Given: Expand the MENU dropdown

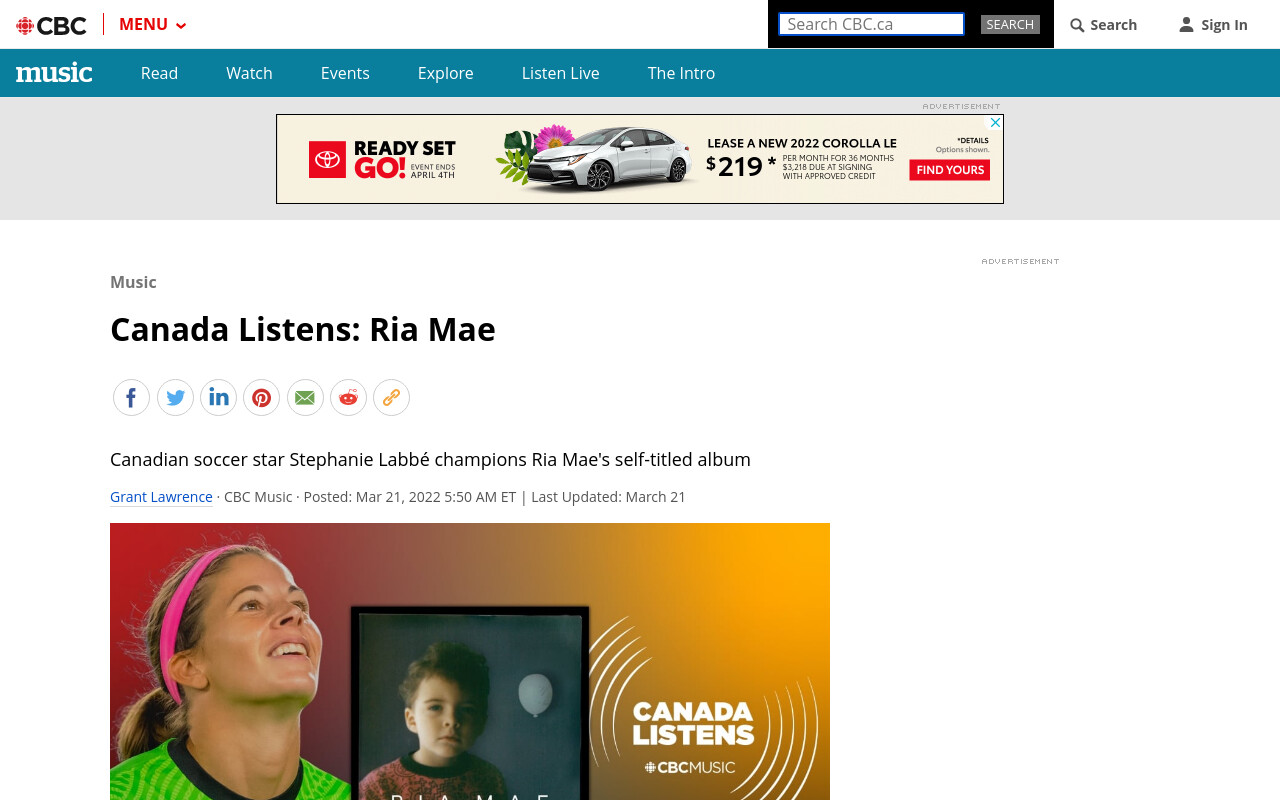Looking at the screenshot, I should coord(153,24).
